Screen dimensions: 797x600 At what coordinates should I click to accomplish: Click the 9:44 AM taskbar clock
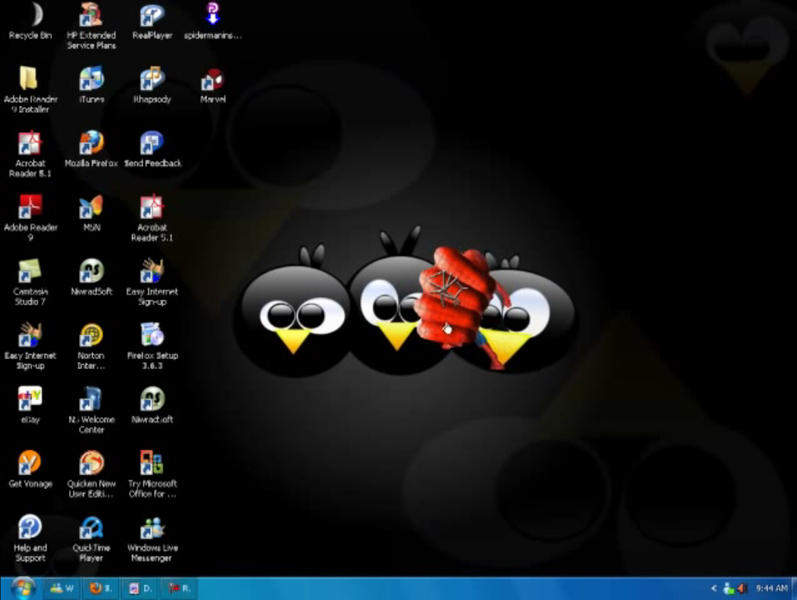[772, 588]
